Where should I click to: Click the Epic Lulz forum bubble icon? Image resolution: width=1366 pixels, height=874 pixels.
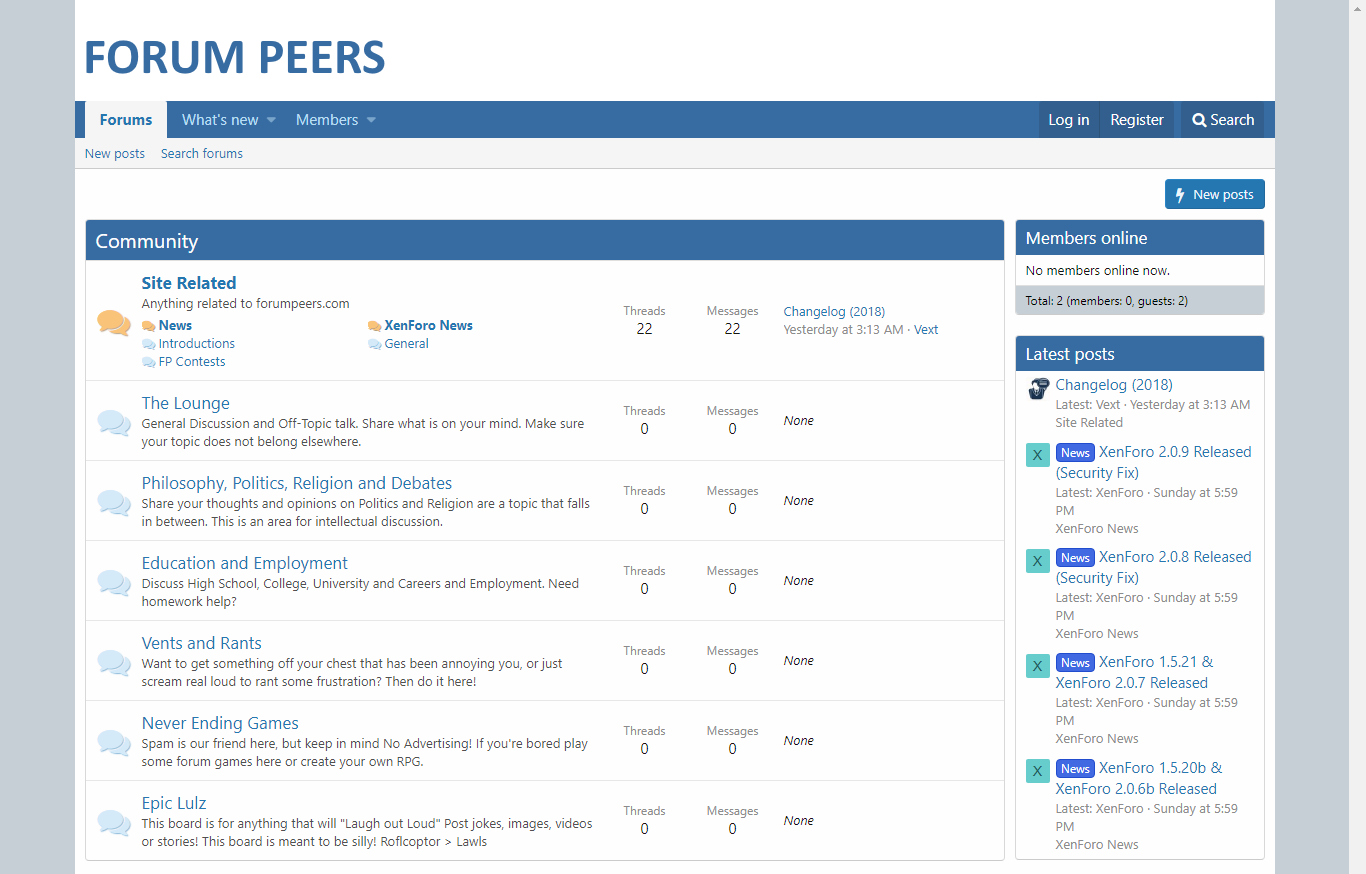coord(113,822)
